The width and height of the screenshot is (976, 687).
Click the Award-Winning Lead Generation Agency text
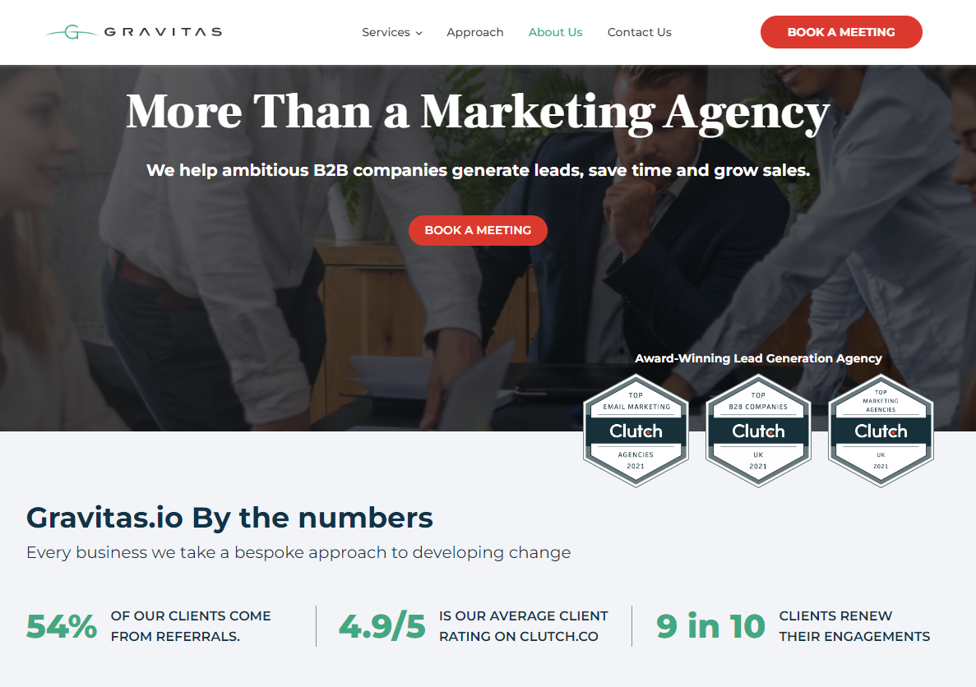click(x=758, y=358)
